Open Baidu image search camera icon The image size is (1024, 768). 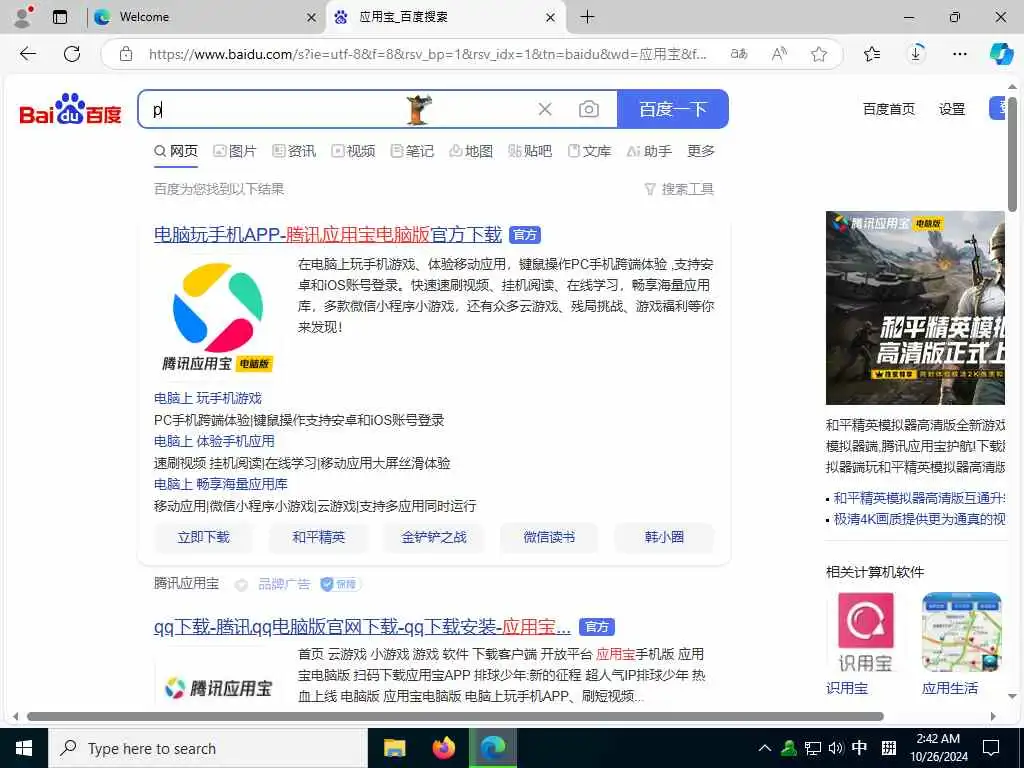pyautogui.click(x=588, y=109)
